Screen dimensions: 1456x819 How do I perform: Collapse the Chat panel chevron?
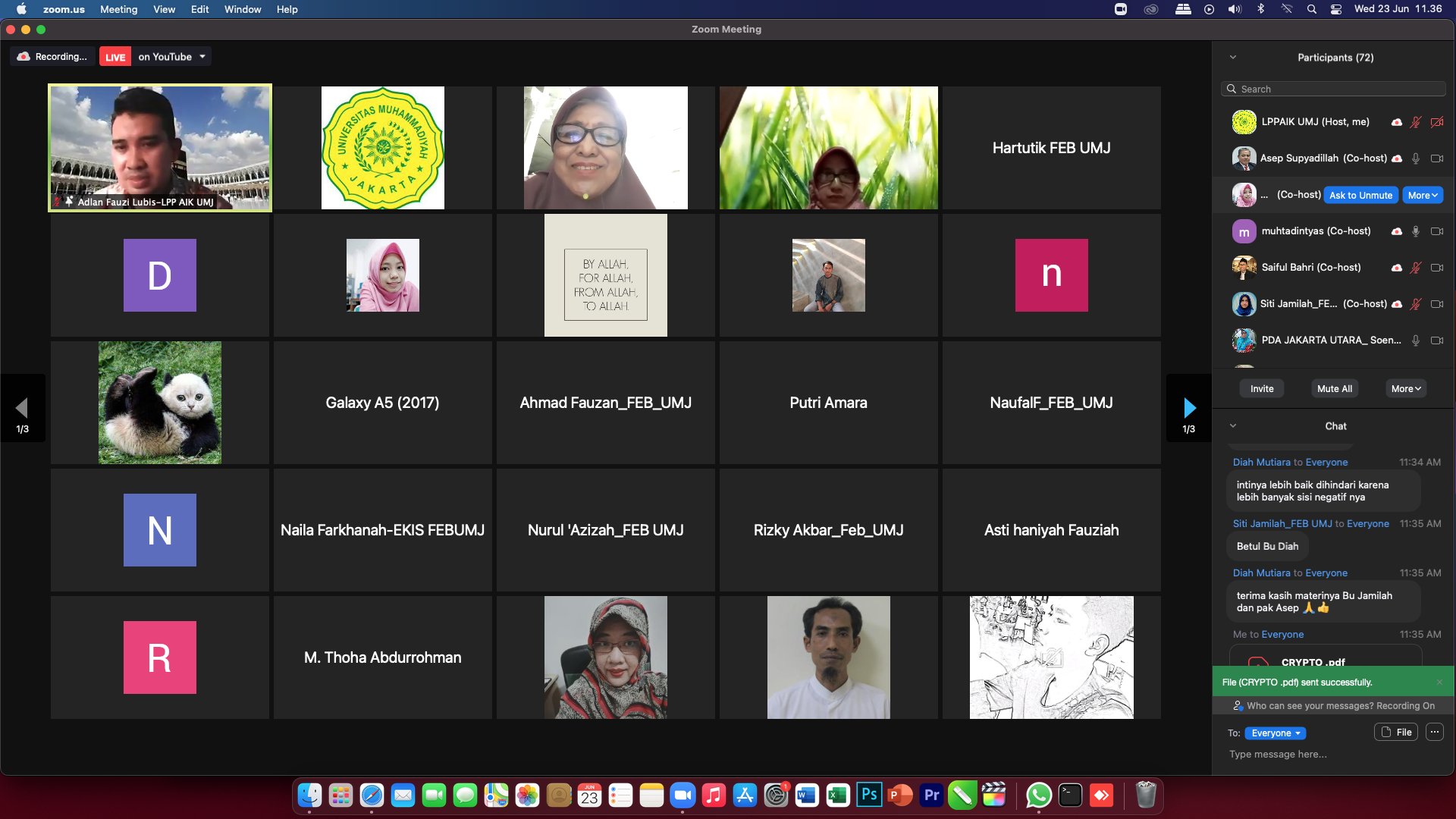click(x=1233, y=425)
